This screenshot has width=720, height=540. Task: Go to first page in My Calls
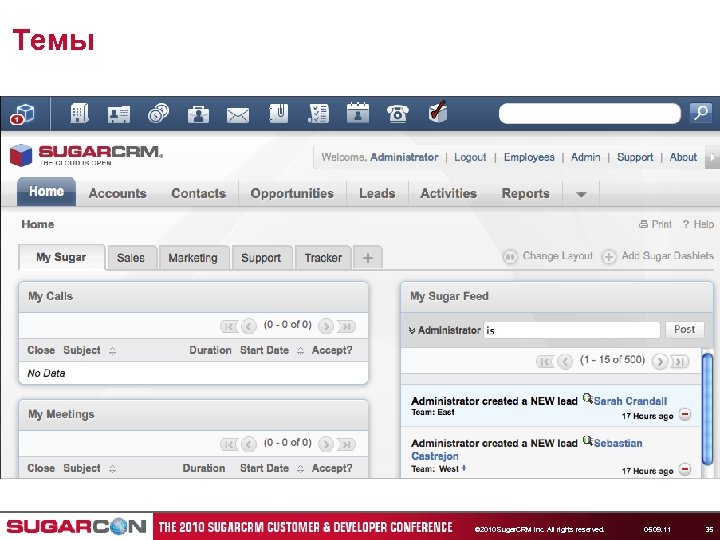coord(229,326)
